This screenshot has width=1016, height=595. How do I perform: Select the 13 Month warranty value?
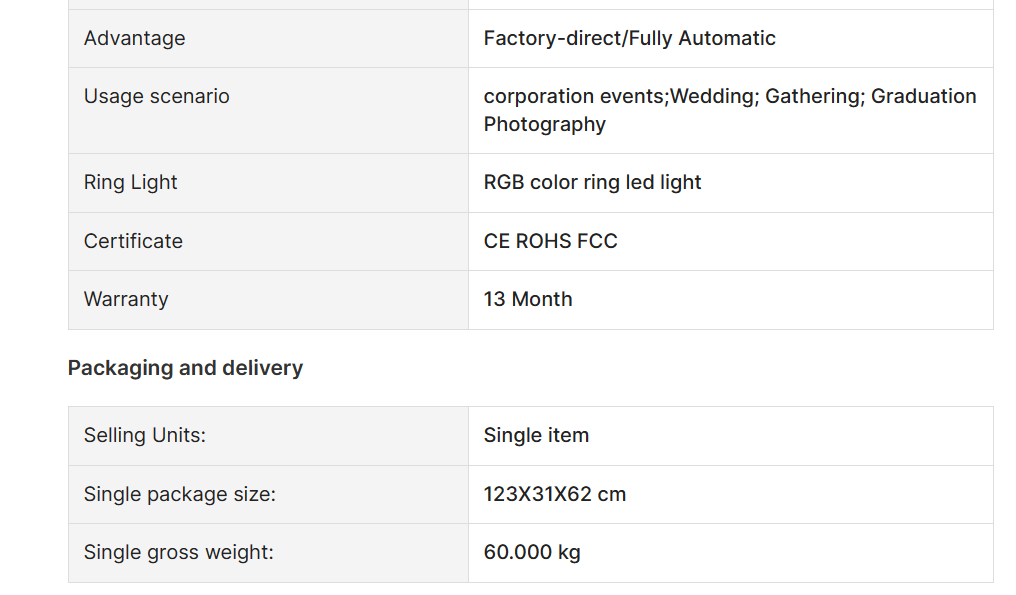(x=527, y=299)
